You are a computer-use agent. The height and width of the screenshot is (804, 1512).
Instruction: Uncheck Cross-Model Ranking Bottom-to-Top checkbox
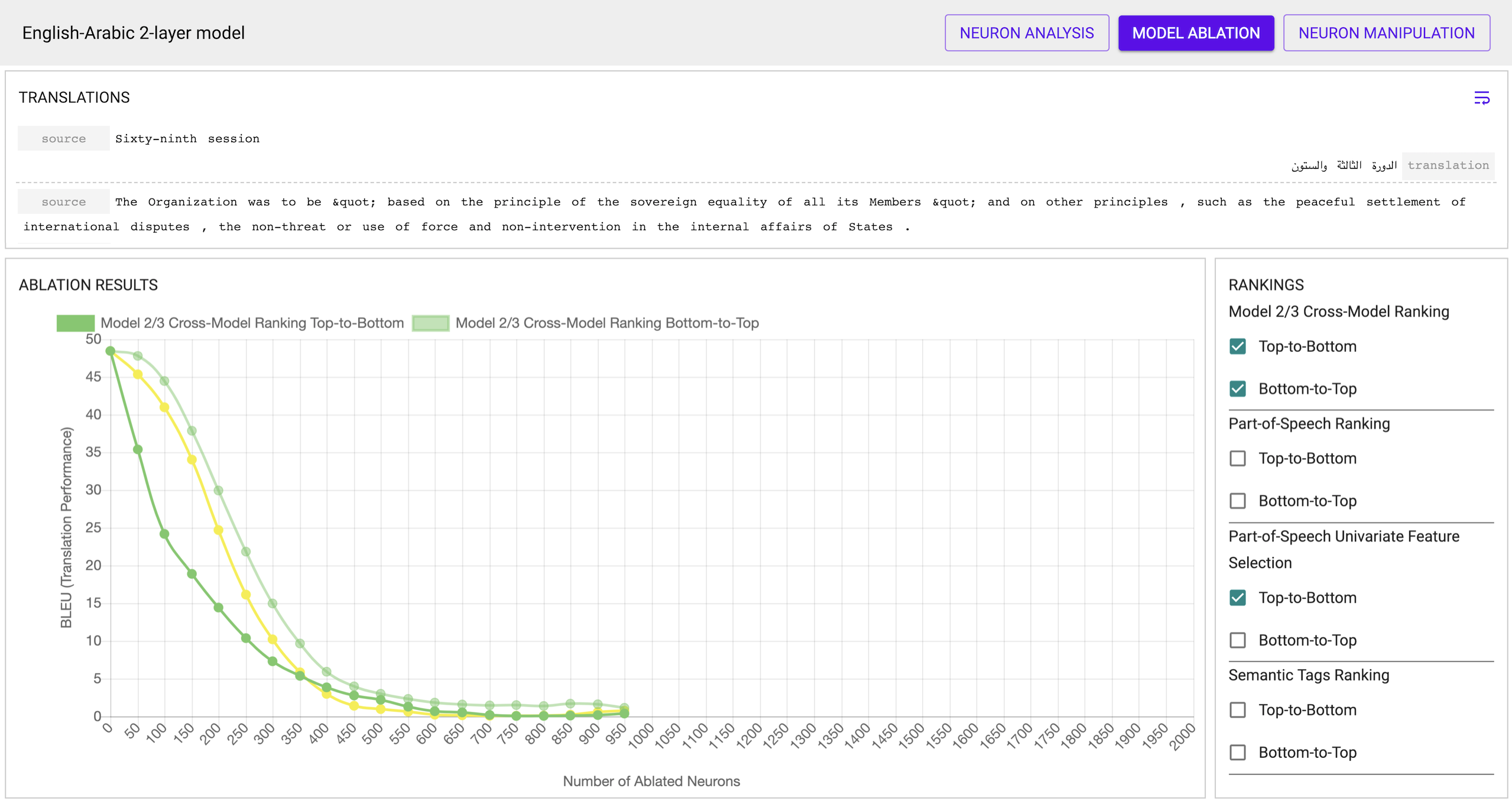(x=1237, y=389)
